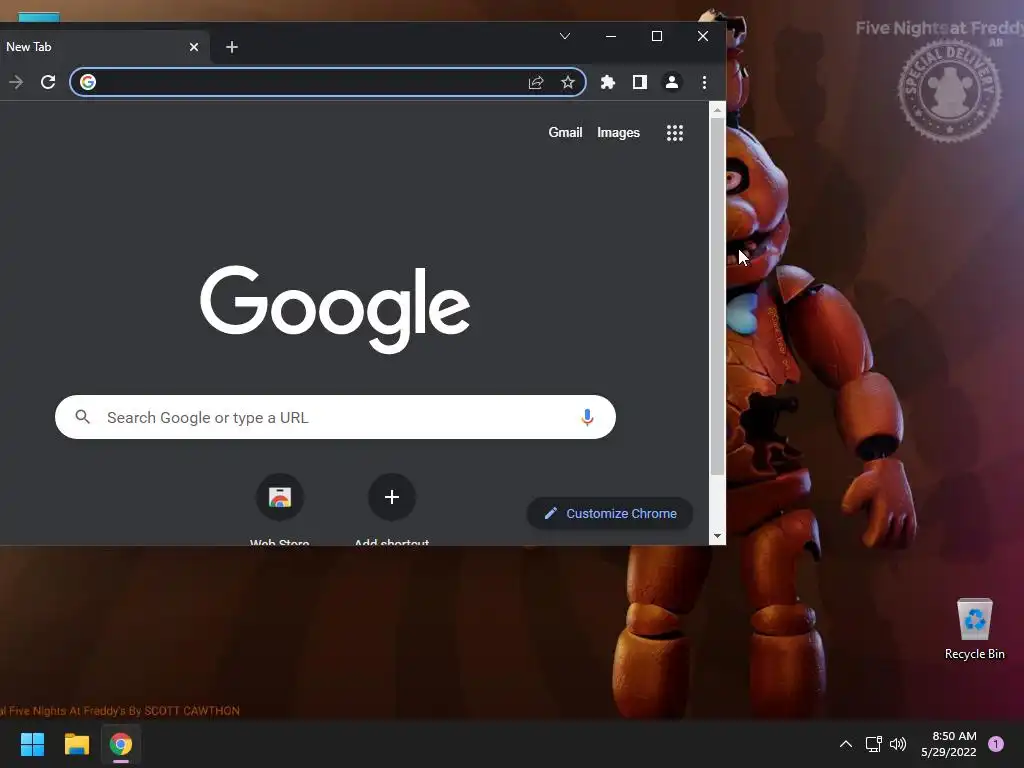Image resolution: width=1024 pixels, height=768 pixels.
Task: Open the notification badge in taskbar
Action: coord(996,744)
